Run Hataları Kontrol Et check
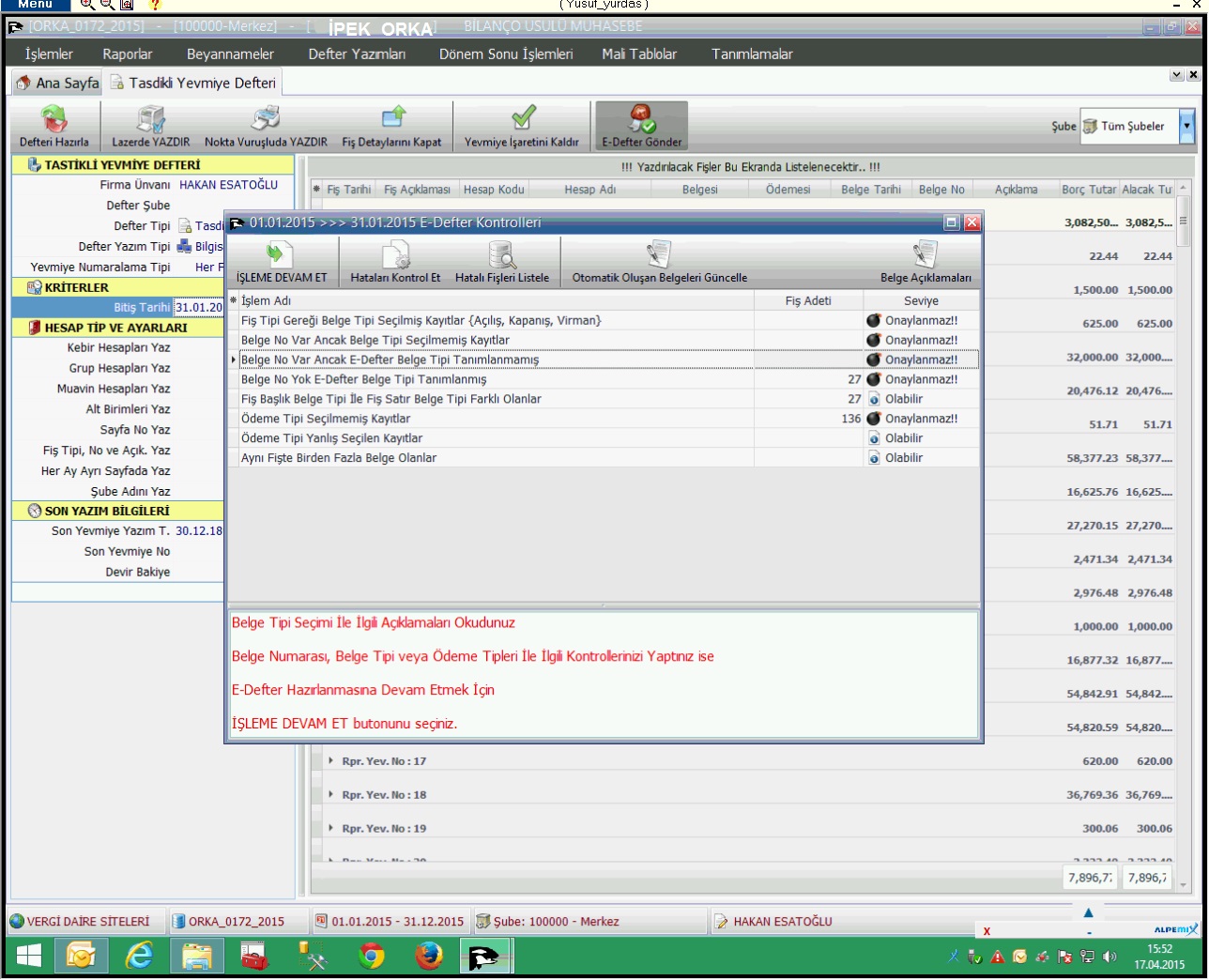This screenshot has height=980, width=1209. [395, 255]
